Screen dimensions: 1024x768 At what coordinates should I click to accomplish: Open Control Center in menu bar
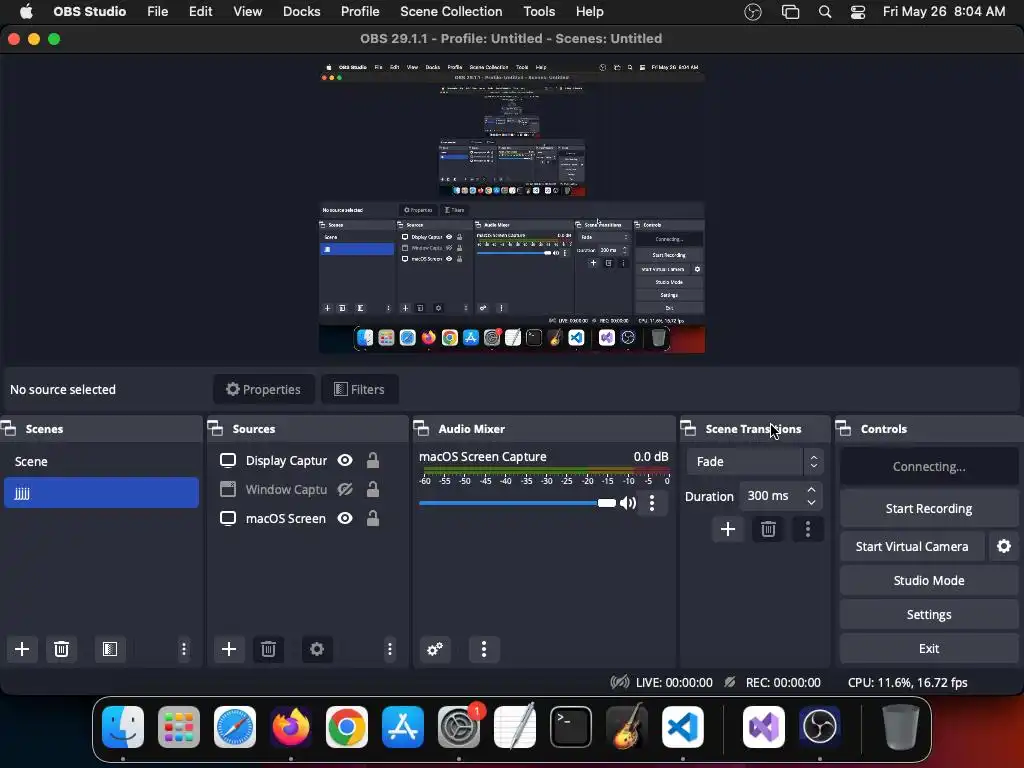coord(857,12)
